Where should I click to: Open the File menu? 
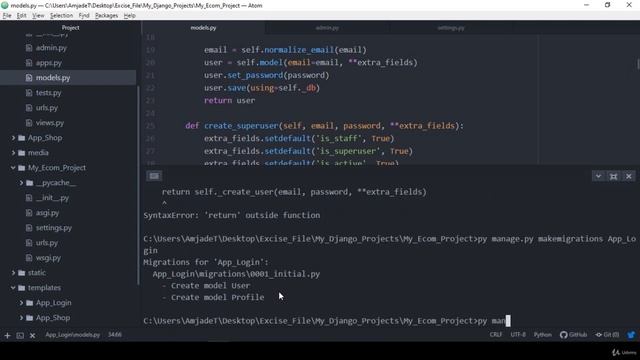click(7, 16)
